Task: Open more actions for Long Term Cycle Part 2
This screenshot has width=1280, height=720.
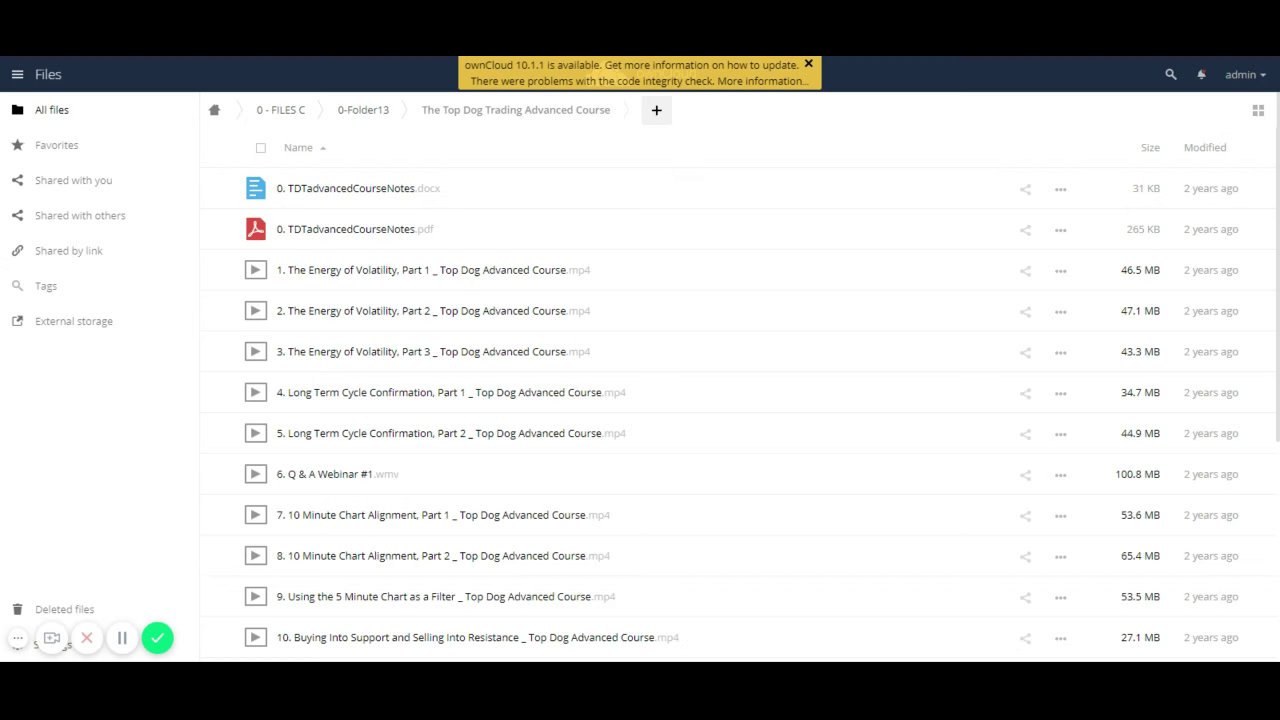Action: 1060,434
